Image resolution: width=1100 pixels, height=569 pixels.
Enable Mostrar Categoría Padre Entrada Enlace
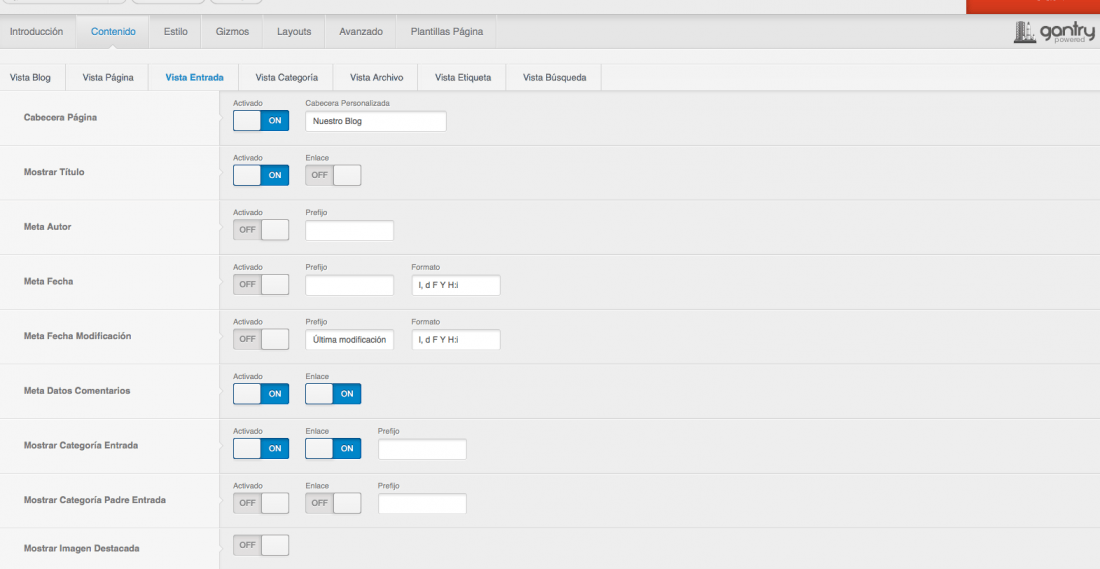333,503
